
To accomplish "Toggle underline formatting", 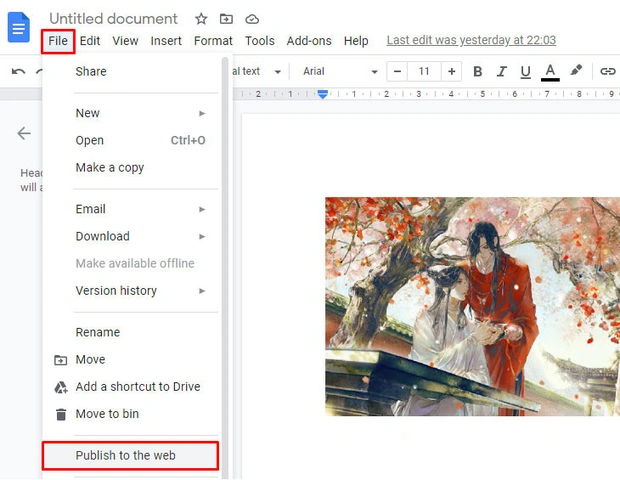I will (525, 72).
